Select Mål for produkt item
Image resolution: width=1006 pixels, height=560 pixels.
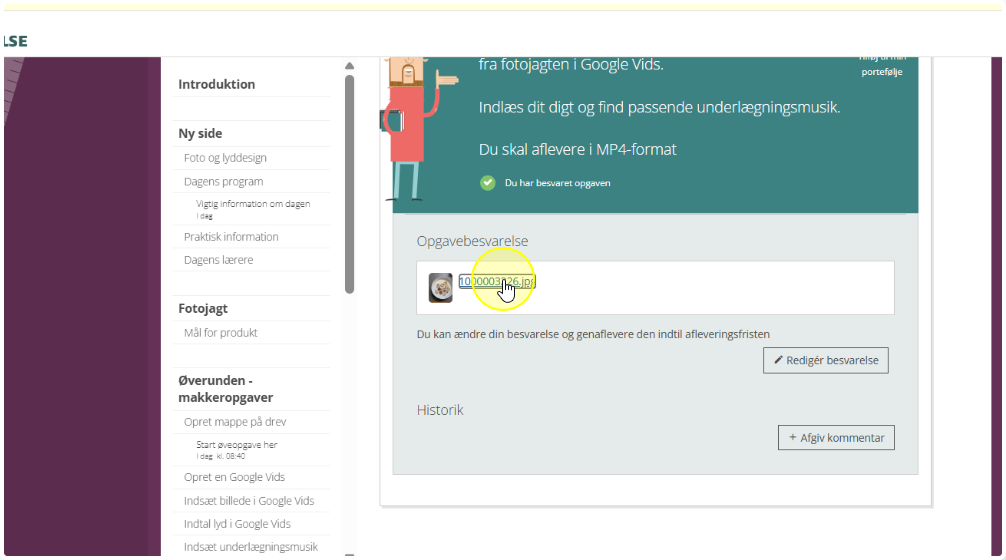click(220, 333)
